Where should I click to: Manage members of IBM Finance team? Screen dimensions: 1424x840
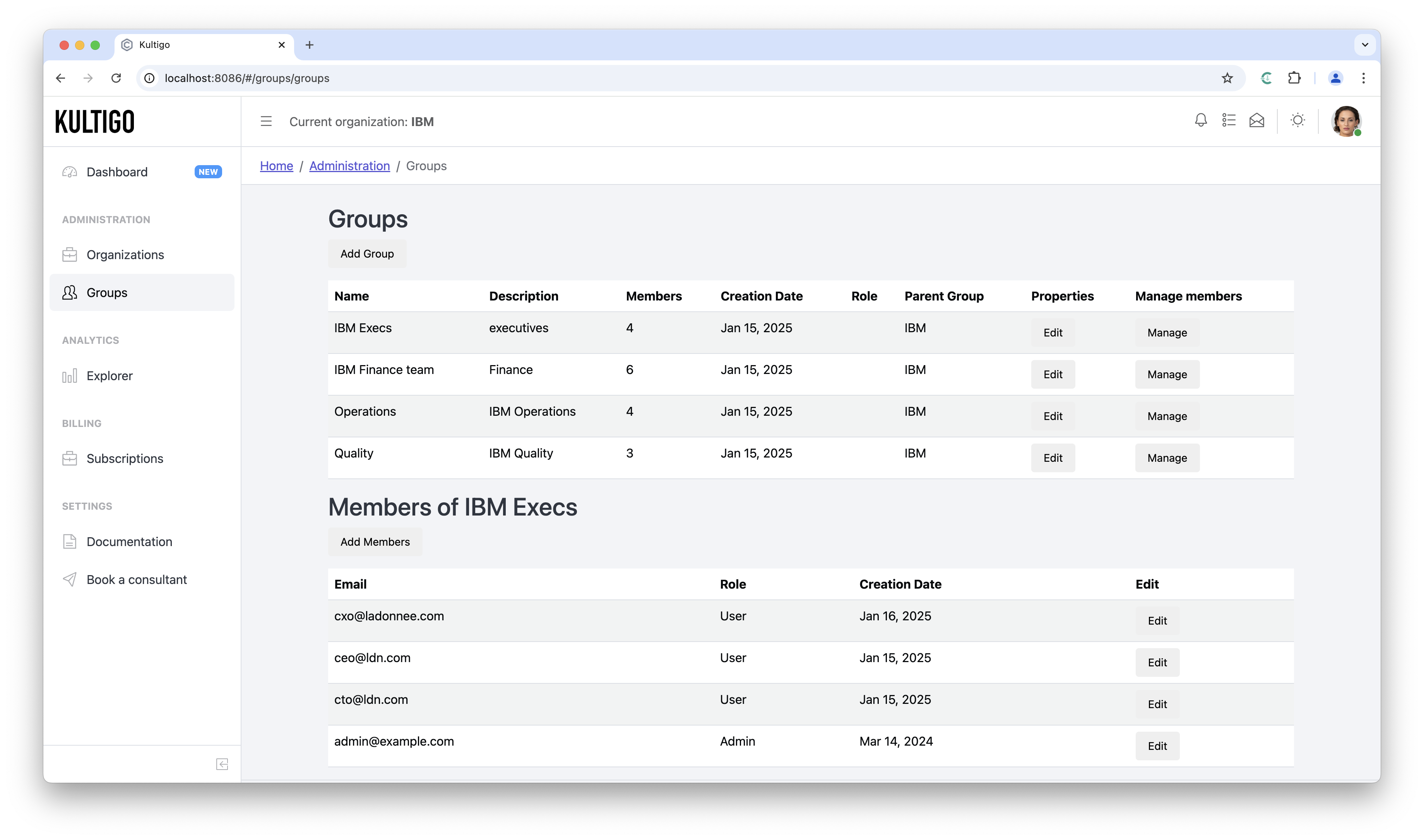tap(1167, 374)
